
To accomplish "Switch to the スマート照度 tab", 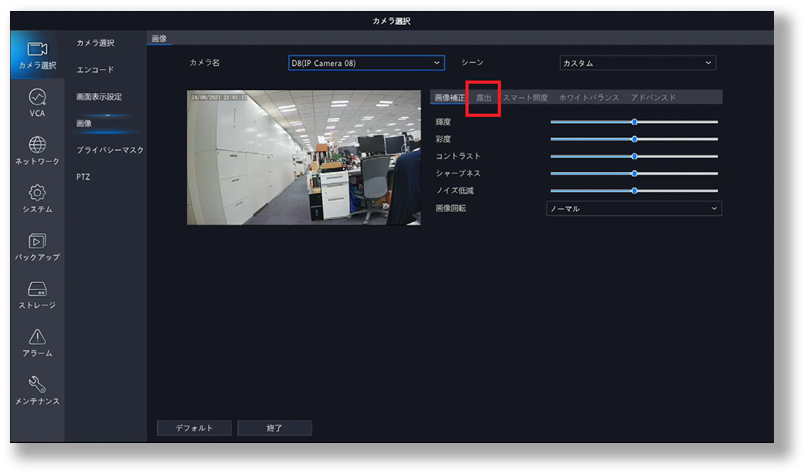I will [x=525, y=97].
